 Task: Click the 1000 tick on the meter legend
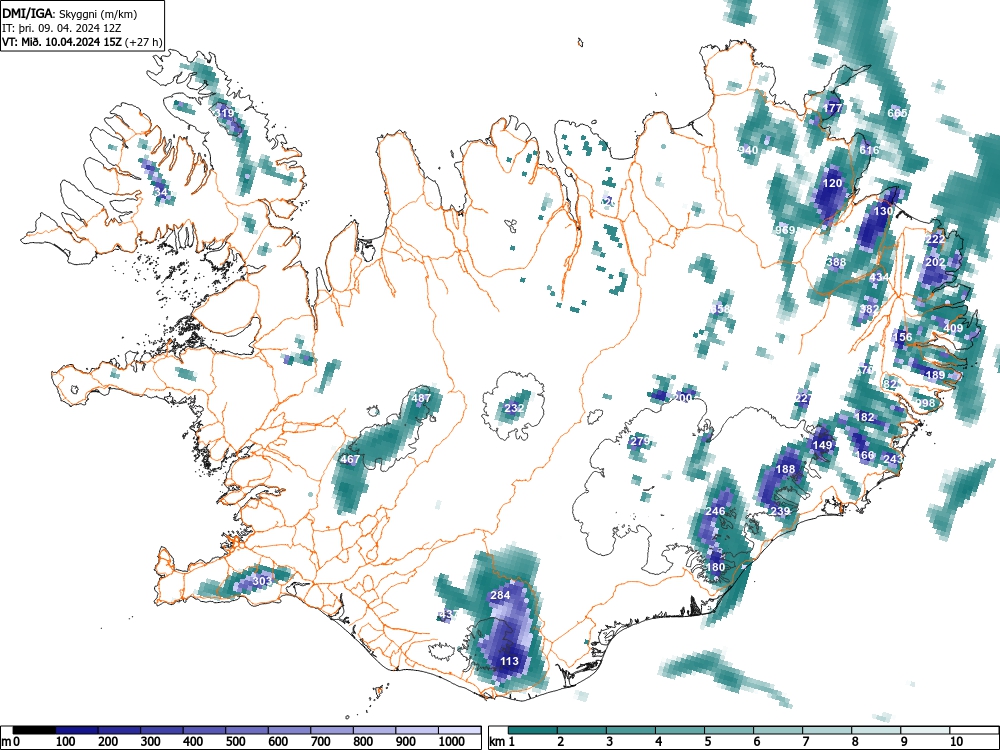pyautogui.click(x=452, y=742)
